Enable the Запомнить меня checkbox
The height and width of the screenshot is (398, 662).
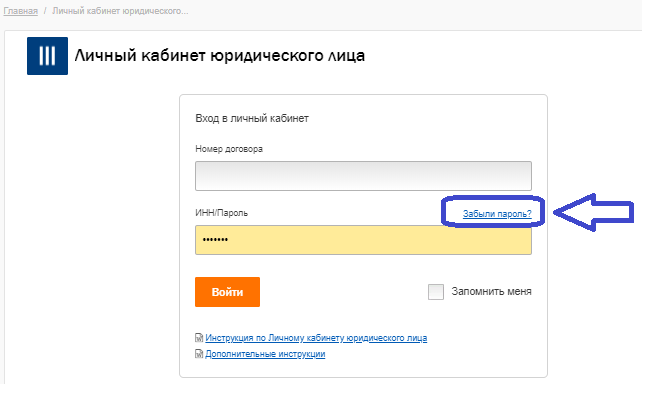tap(436, 292)
